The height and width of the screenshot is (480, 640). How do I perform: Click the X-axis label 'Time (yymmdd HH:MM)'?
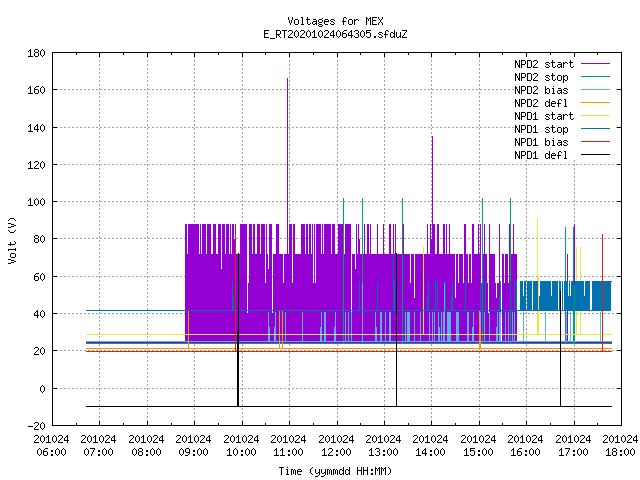[x=336, y=471]
